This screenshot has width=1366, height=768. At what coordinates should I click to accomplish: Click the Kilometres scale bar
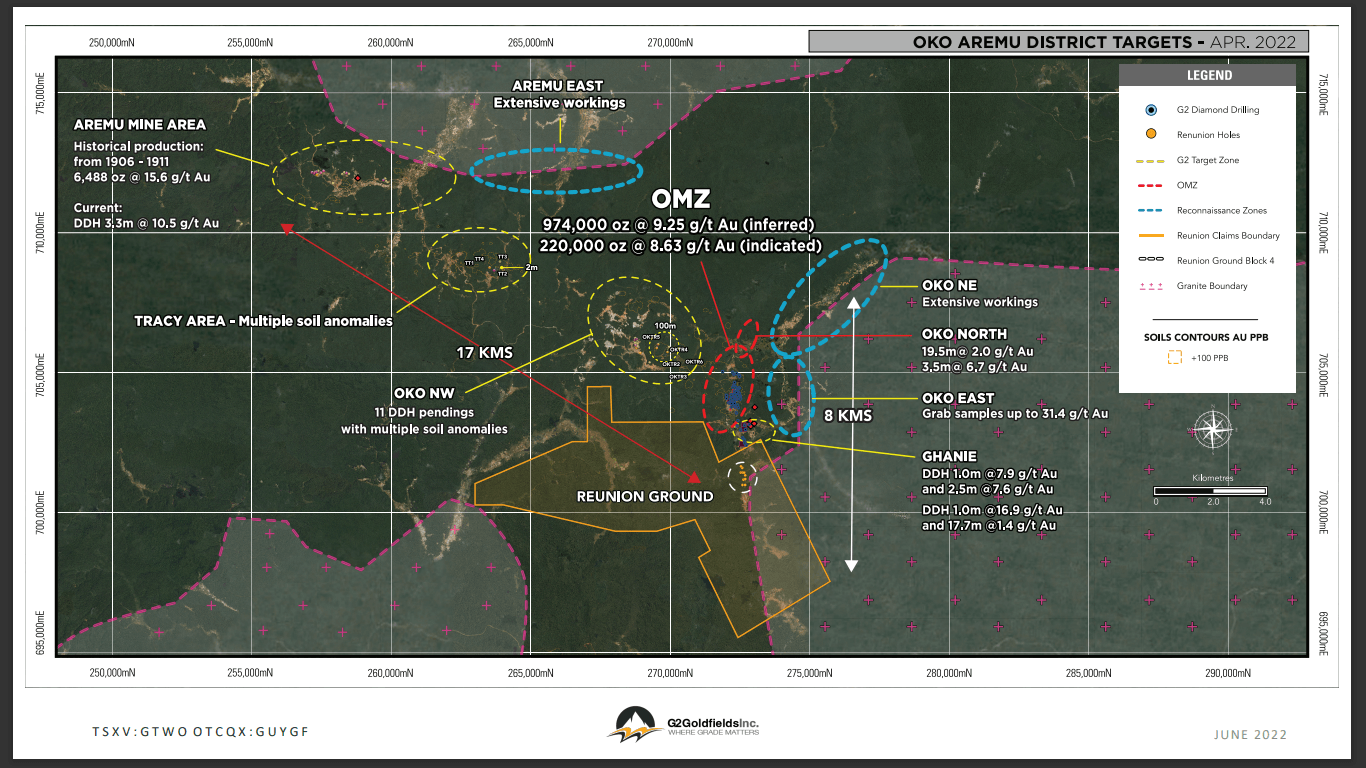1210,491
